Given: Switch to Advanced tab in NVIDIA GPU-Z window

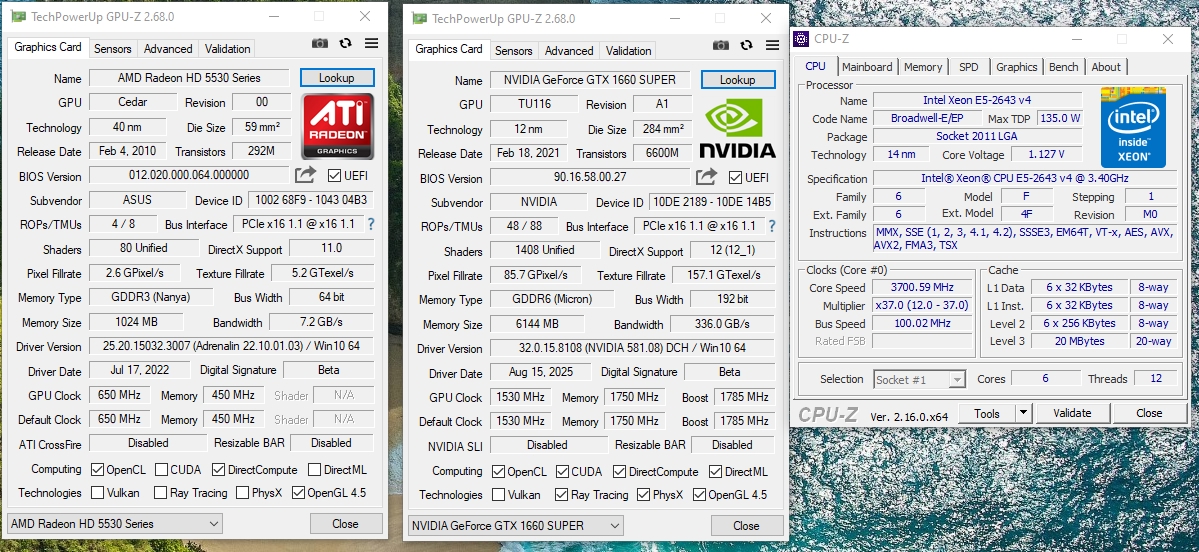Looking at the screenshot, I should [x=569, y=50].
